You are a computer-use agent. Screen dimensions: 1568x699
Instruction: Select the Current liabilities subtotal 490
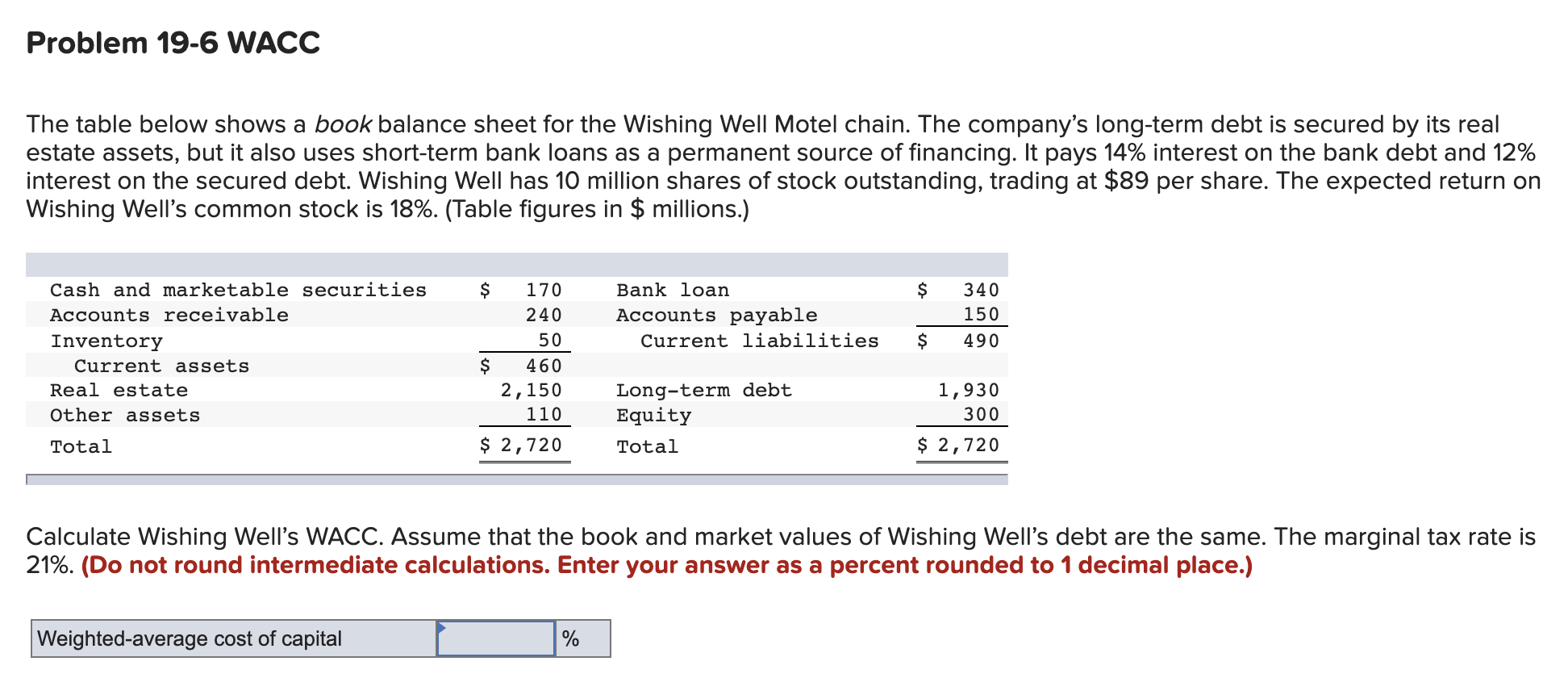[x=982, y=340]
